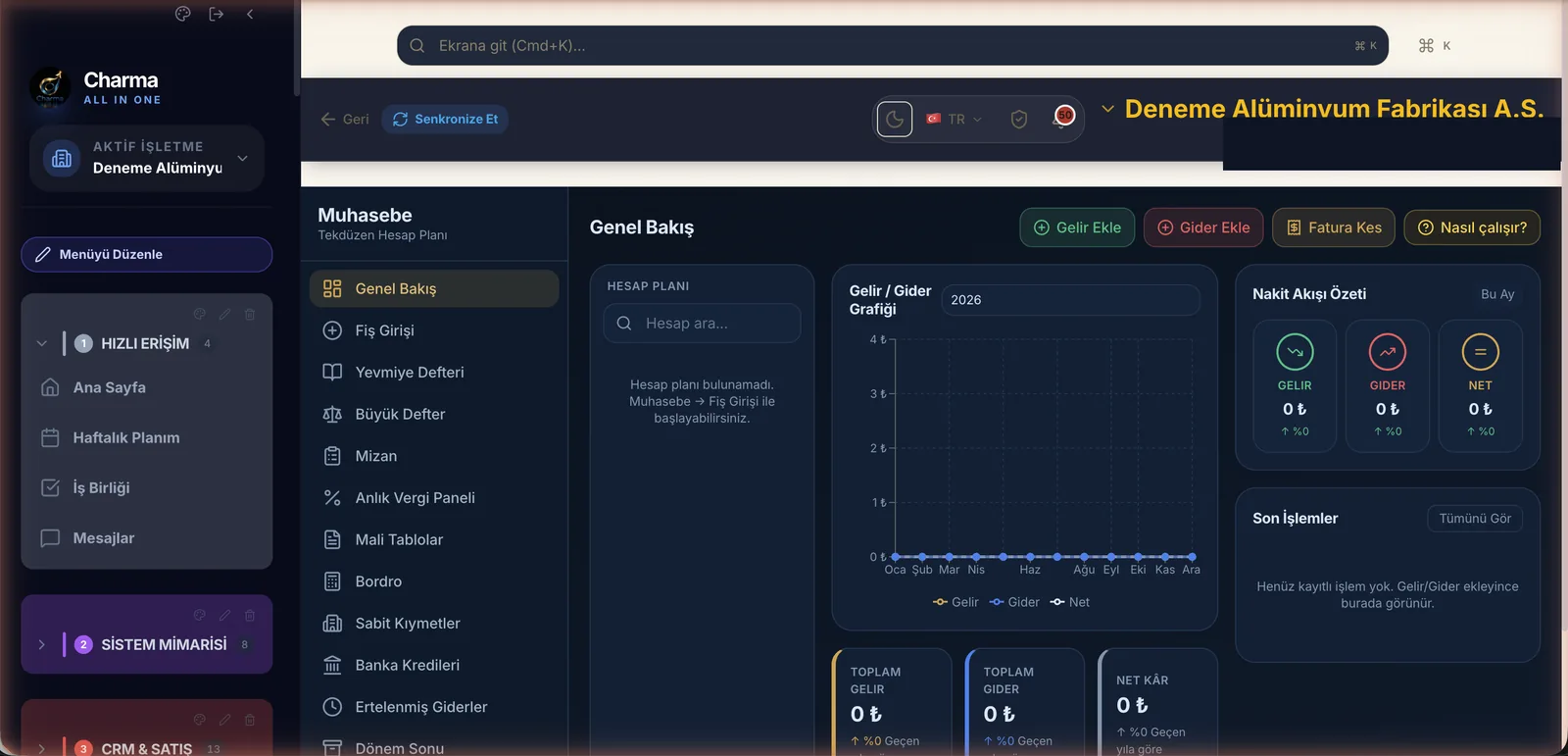Viewport: 1568px width, 756px height.
Task: Click the shield check icon in the header
Action: 1019,120
